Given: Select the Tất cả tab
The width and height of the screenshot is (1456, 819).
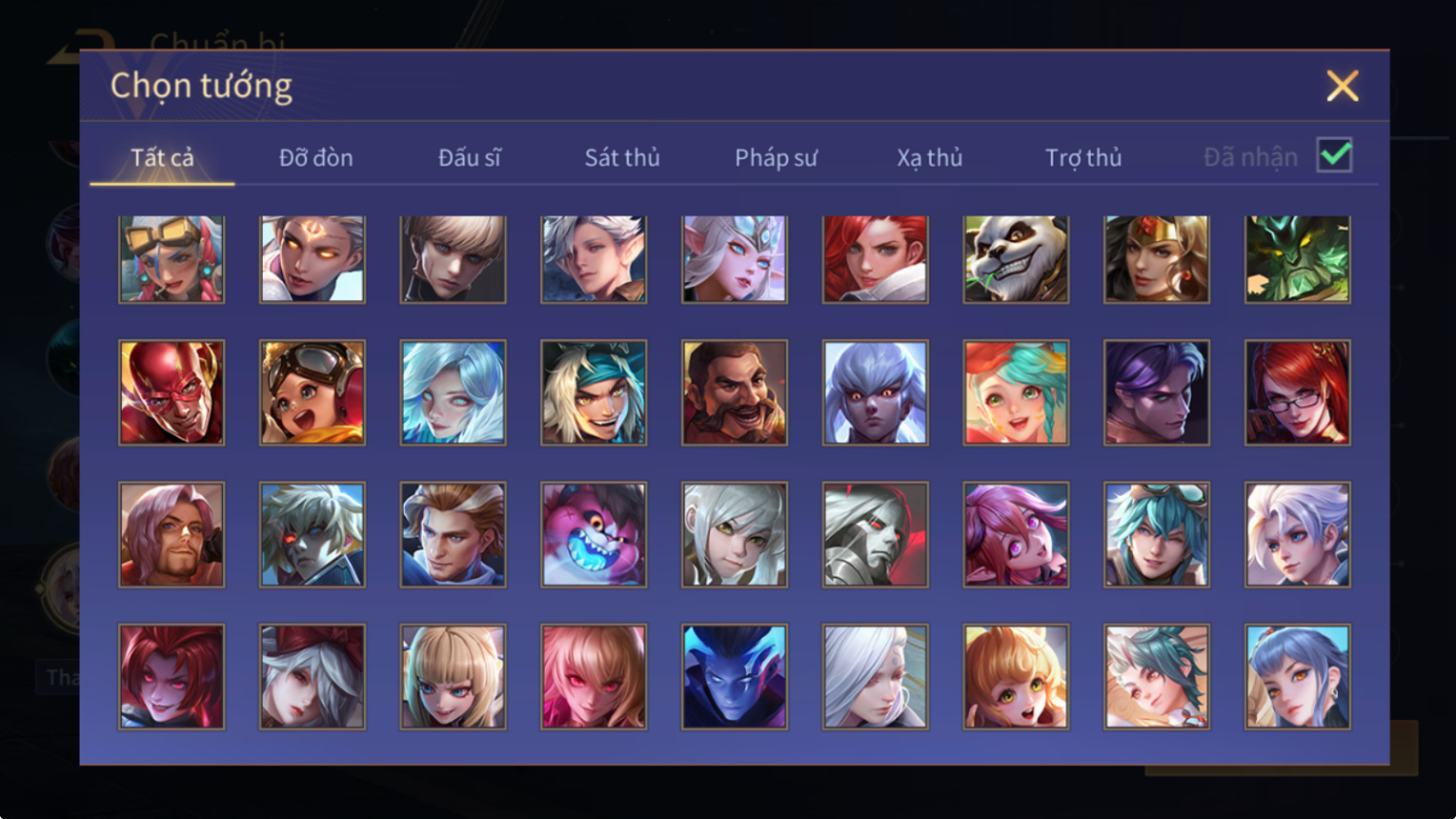Looking at the screenshot, I should [162, 157].
